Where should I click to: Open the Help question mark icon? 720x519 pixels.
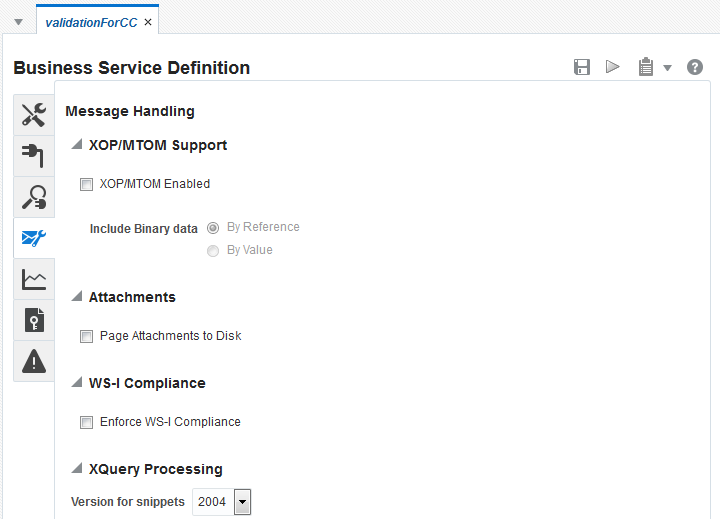(695, 67)
